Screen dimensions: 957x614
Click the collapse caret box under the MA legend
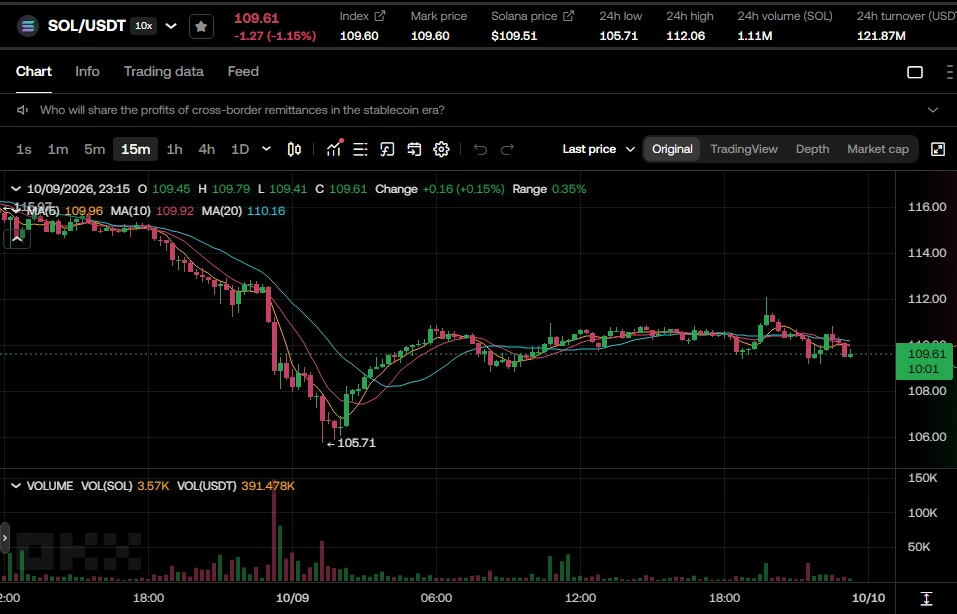coord(17,240)
